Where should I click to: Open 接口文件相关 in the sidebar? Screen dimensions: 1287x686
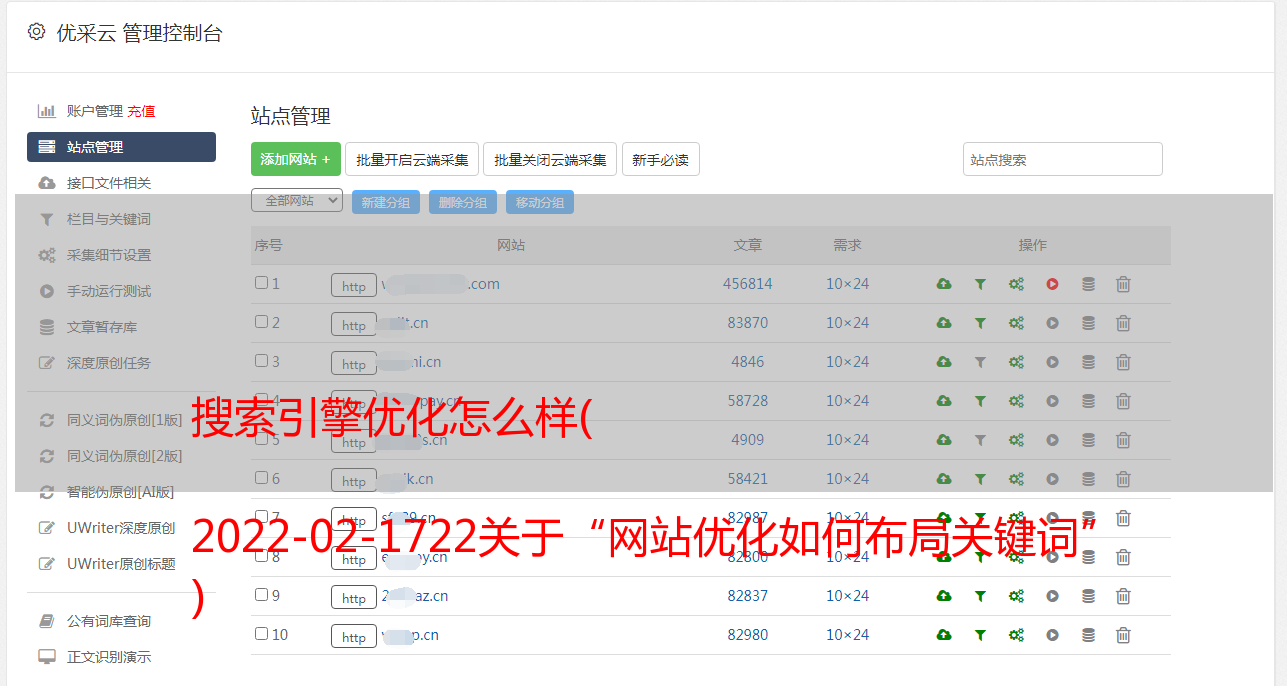click(109, 183)
